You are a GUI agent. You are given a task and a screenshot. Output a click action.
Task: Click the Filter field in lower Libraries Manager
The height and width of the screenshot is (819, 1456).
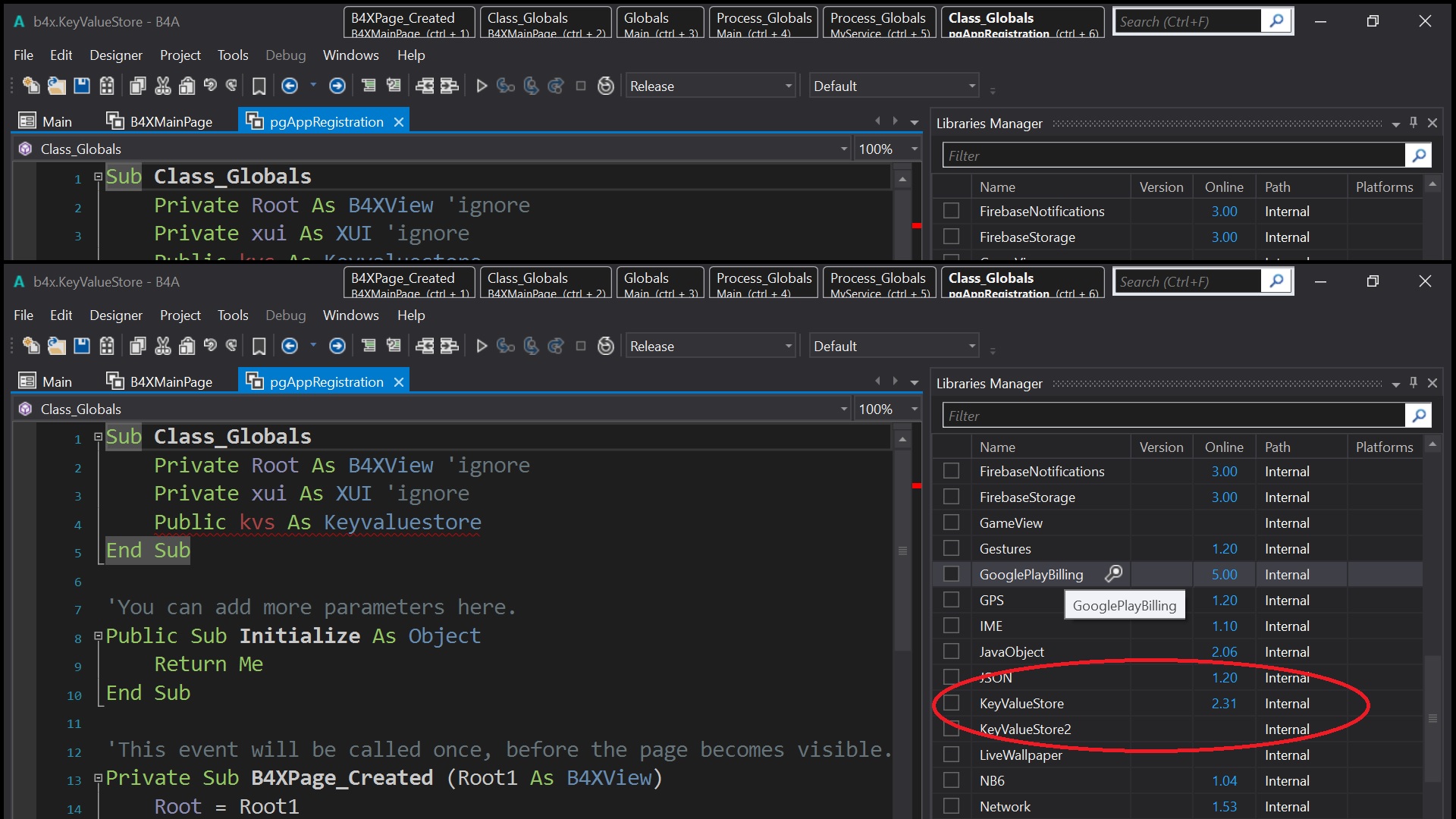pos(1173,416)
